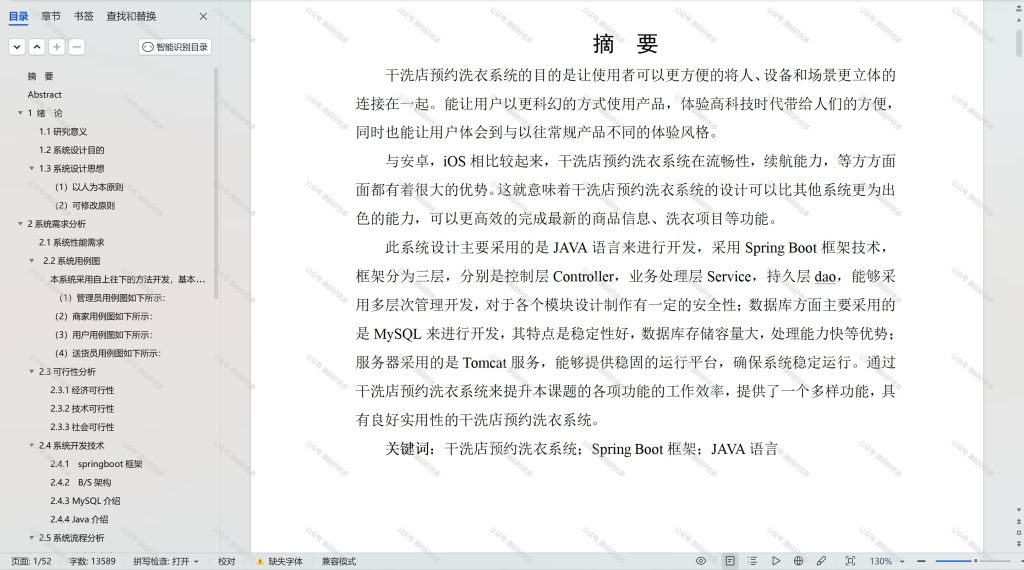Viewport: 1024px width, 570px height.
Task: Collapse 2.5 系统流程分析 node
Action: 31,538
